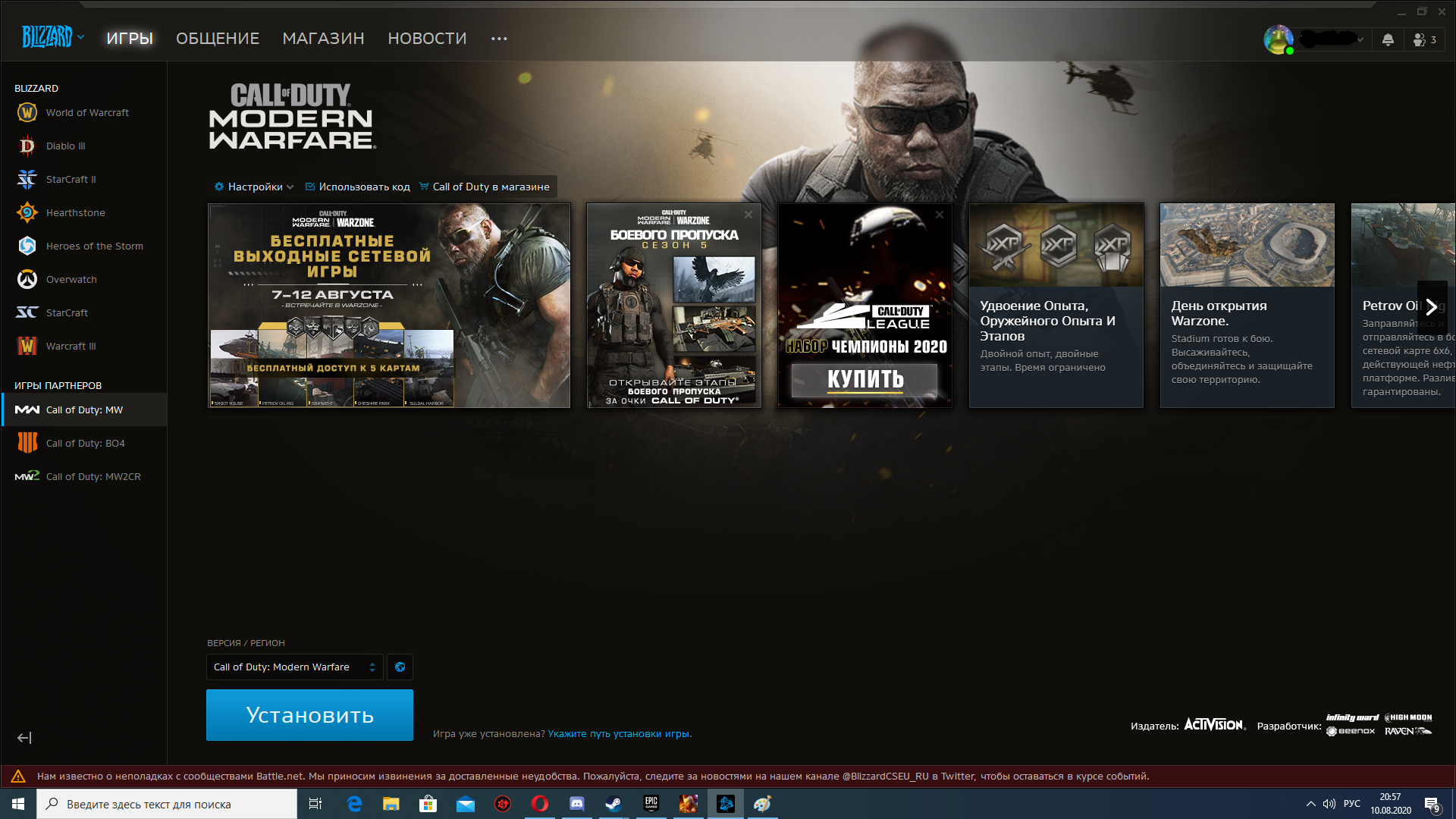Open free multiplayer weekend banner

point(389,306)
